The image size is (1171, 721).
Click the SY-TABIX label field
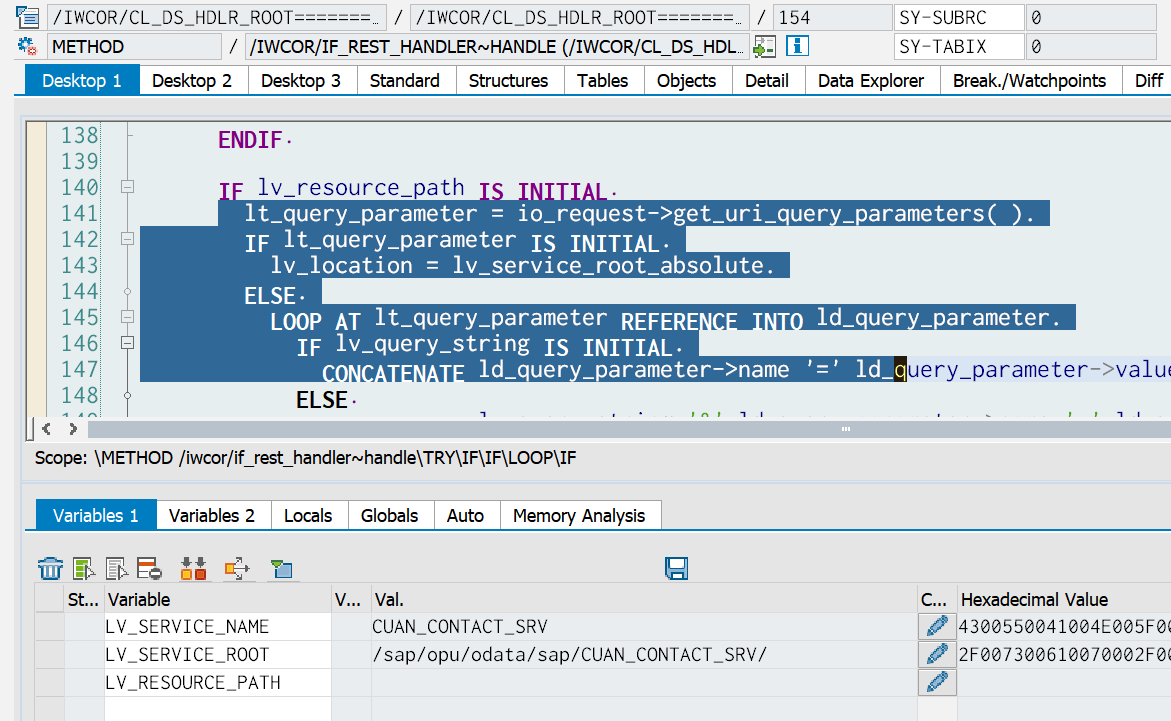[x=959, y=47]
